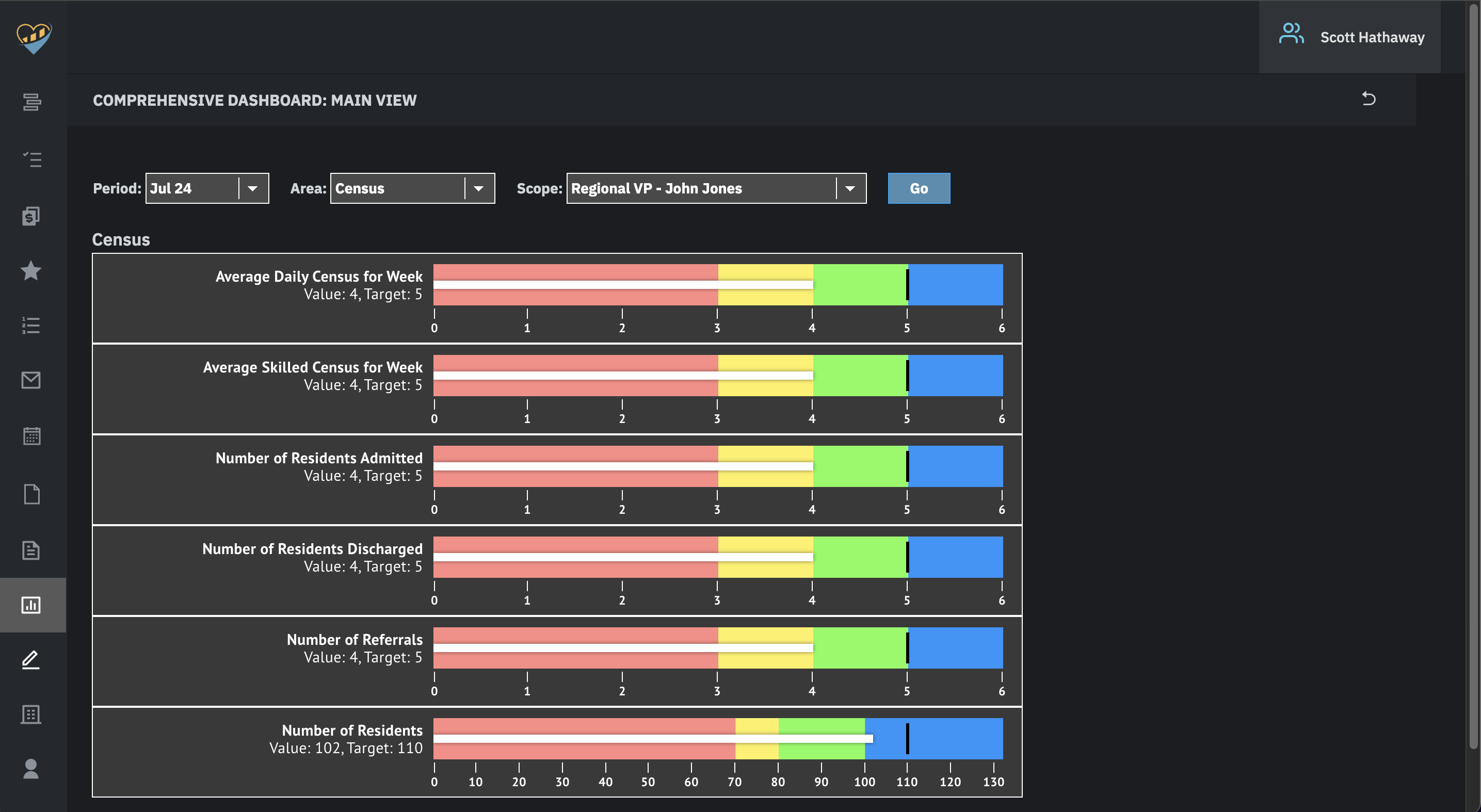The image size is (1481, 812).
Task: Click the undo arrow icon
Action: point(1369,99)
